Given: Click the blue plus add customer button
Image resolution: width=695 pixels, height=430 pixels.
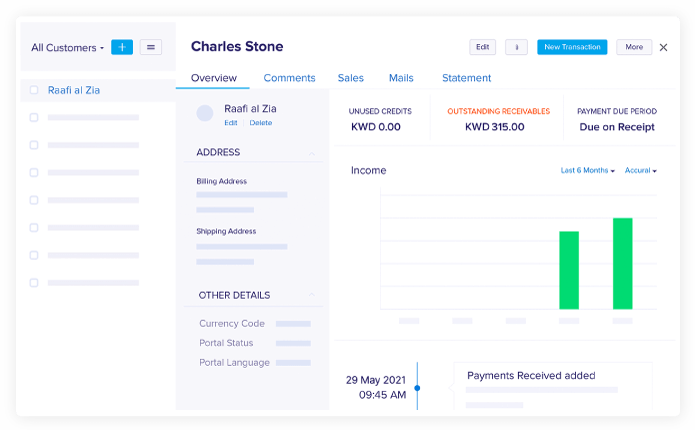Looking at the screenshot, I should (x=122, y=47).
